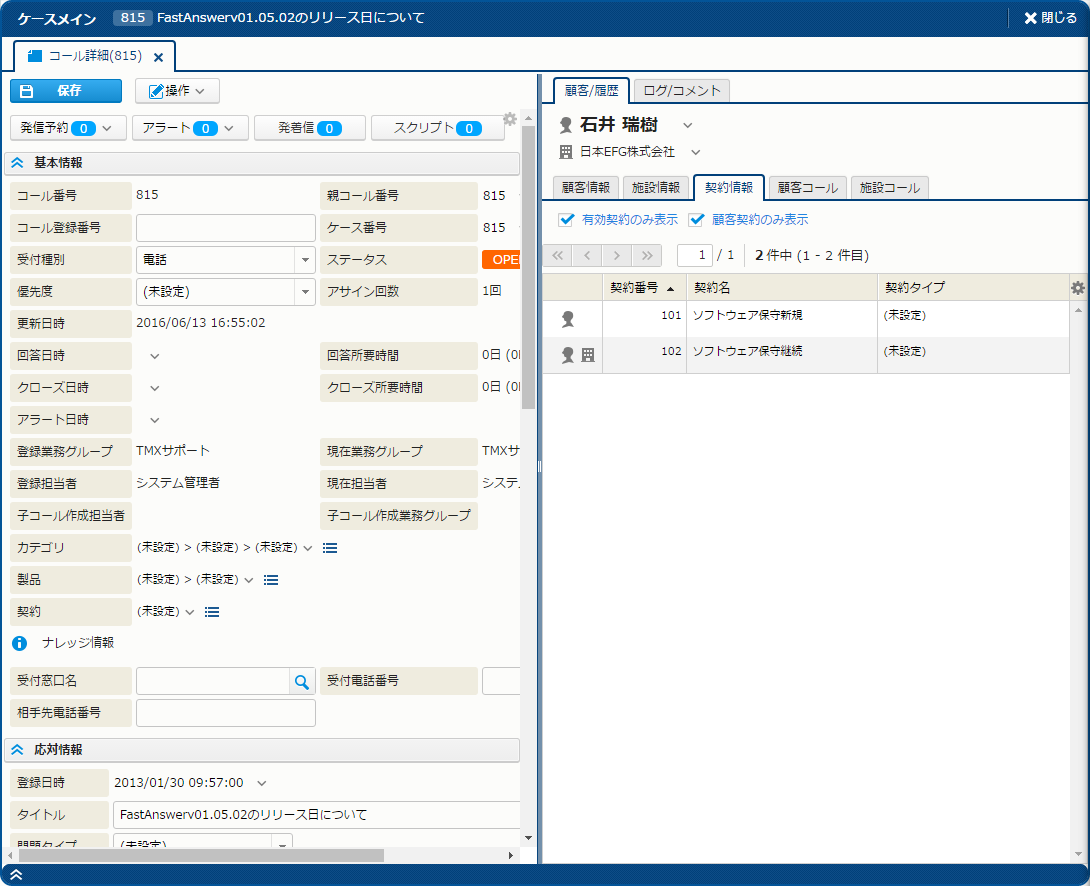
Task: Open the 操作 dropdown menu
Action: pyautogui.click(x=177, y=91)
